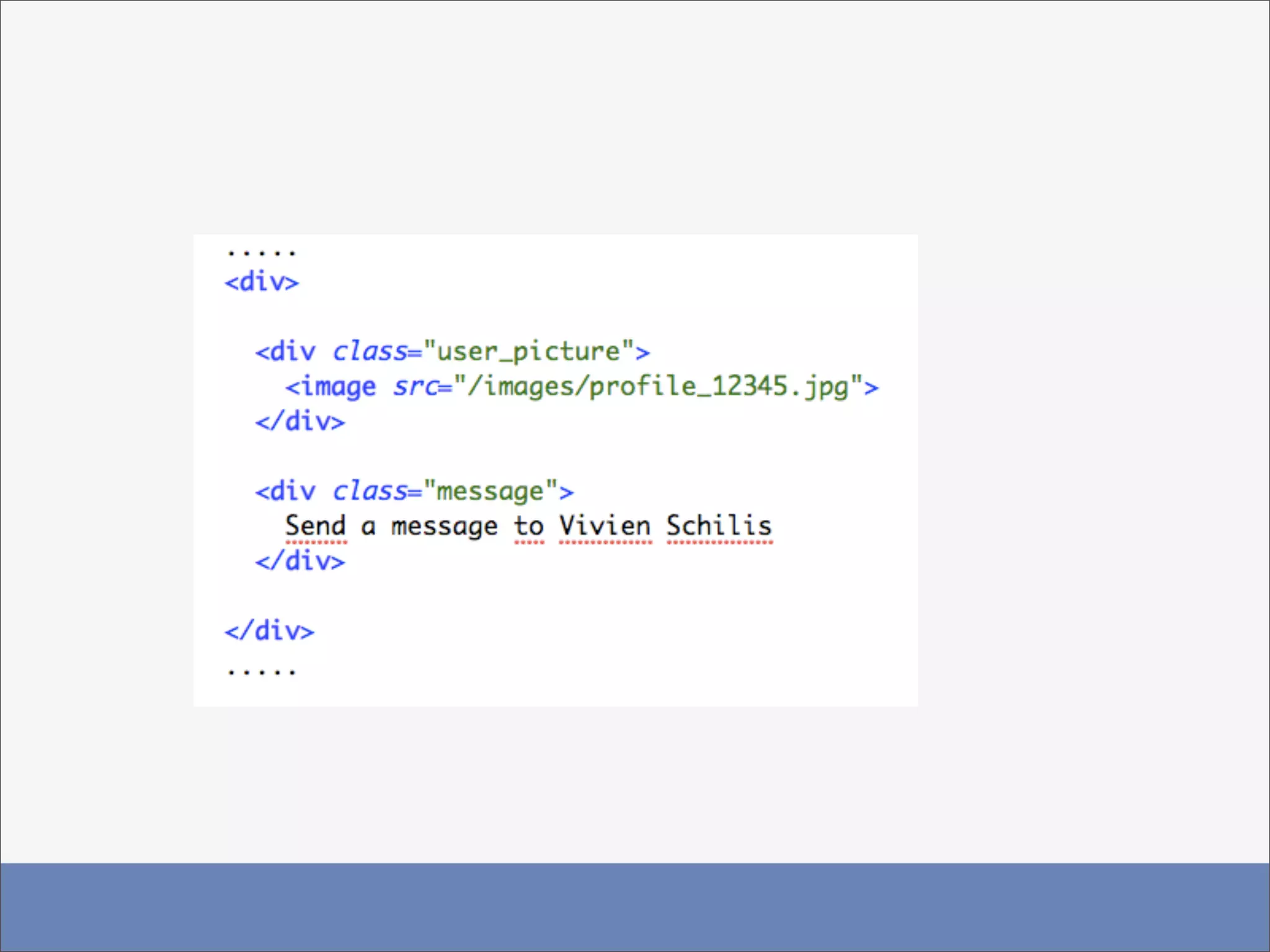Click the "message" class value
This screenshot has height=952, width=1270.
490,492
